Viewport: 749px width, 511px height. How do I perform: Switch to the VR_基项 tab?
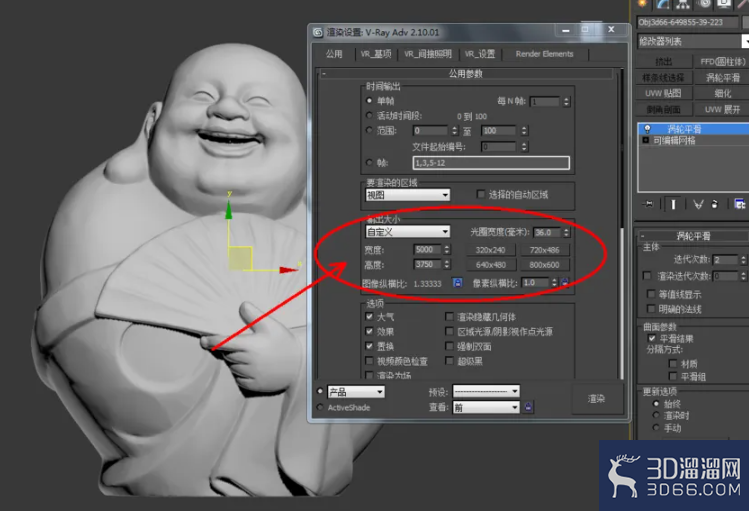click(376, 54)
